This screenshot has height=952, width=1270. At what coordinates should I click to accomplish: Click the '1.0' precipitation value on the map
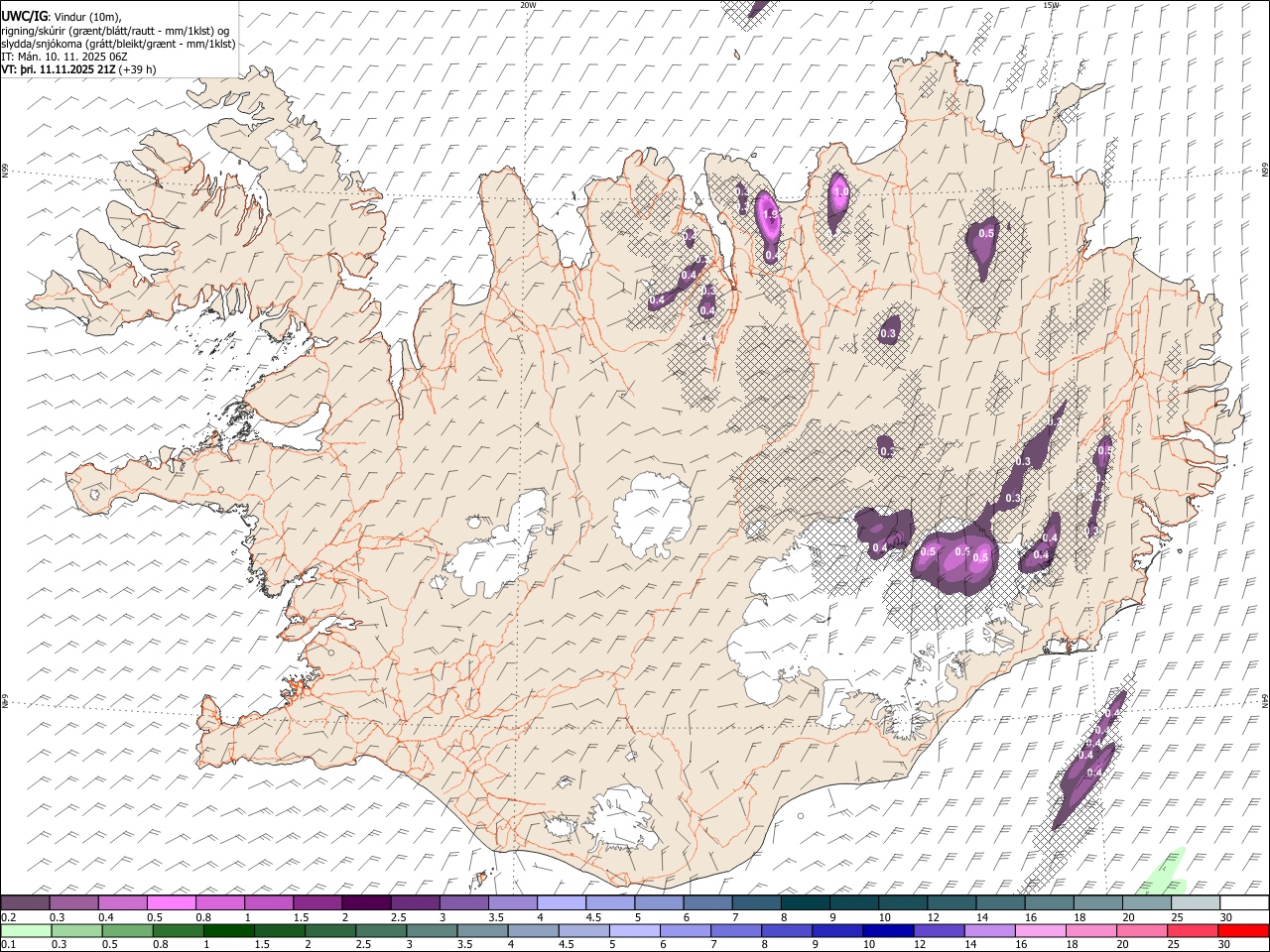[x=840, y=192]
